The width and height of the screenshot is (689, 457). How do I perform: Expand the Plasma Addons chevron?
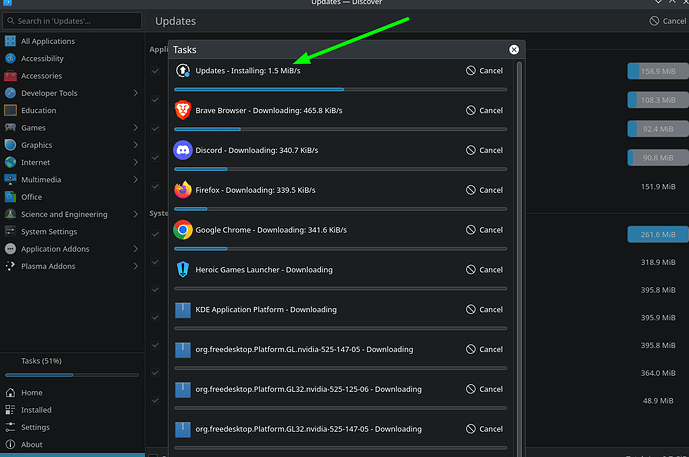[135, 266]
